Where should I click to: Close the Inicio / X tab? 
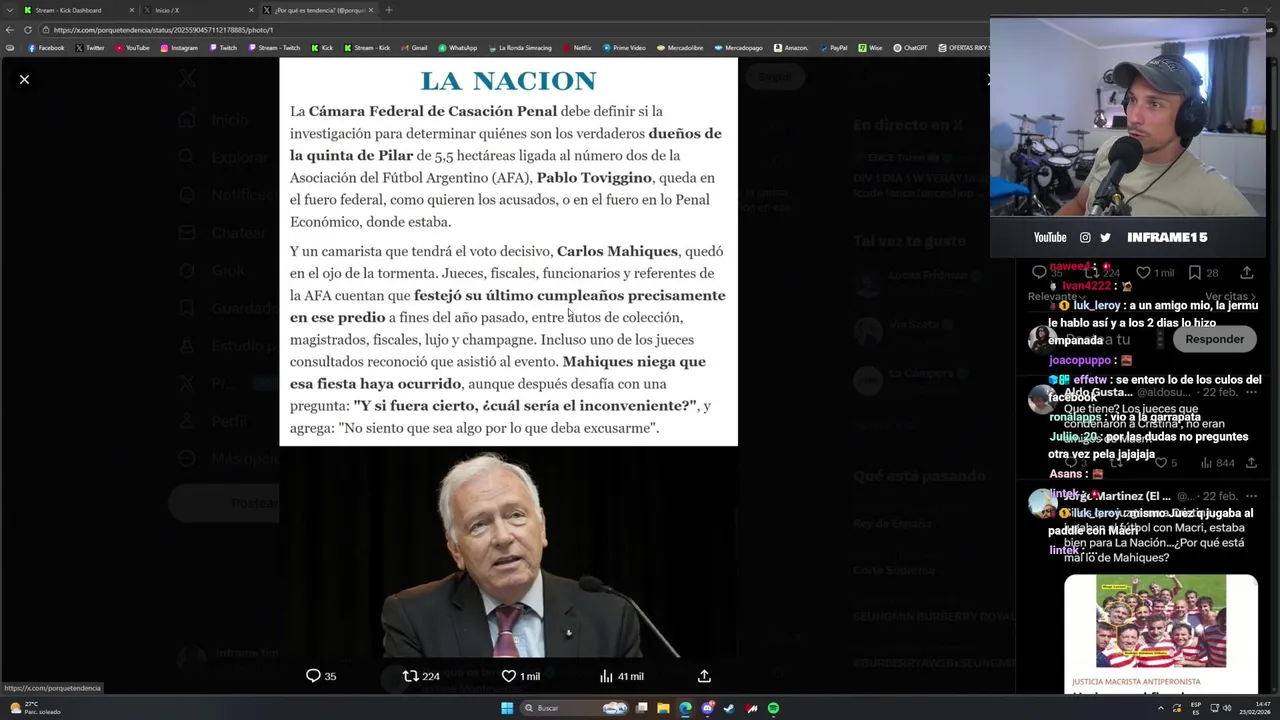(250, 10)
